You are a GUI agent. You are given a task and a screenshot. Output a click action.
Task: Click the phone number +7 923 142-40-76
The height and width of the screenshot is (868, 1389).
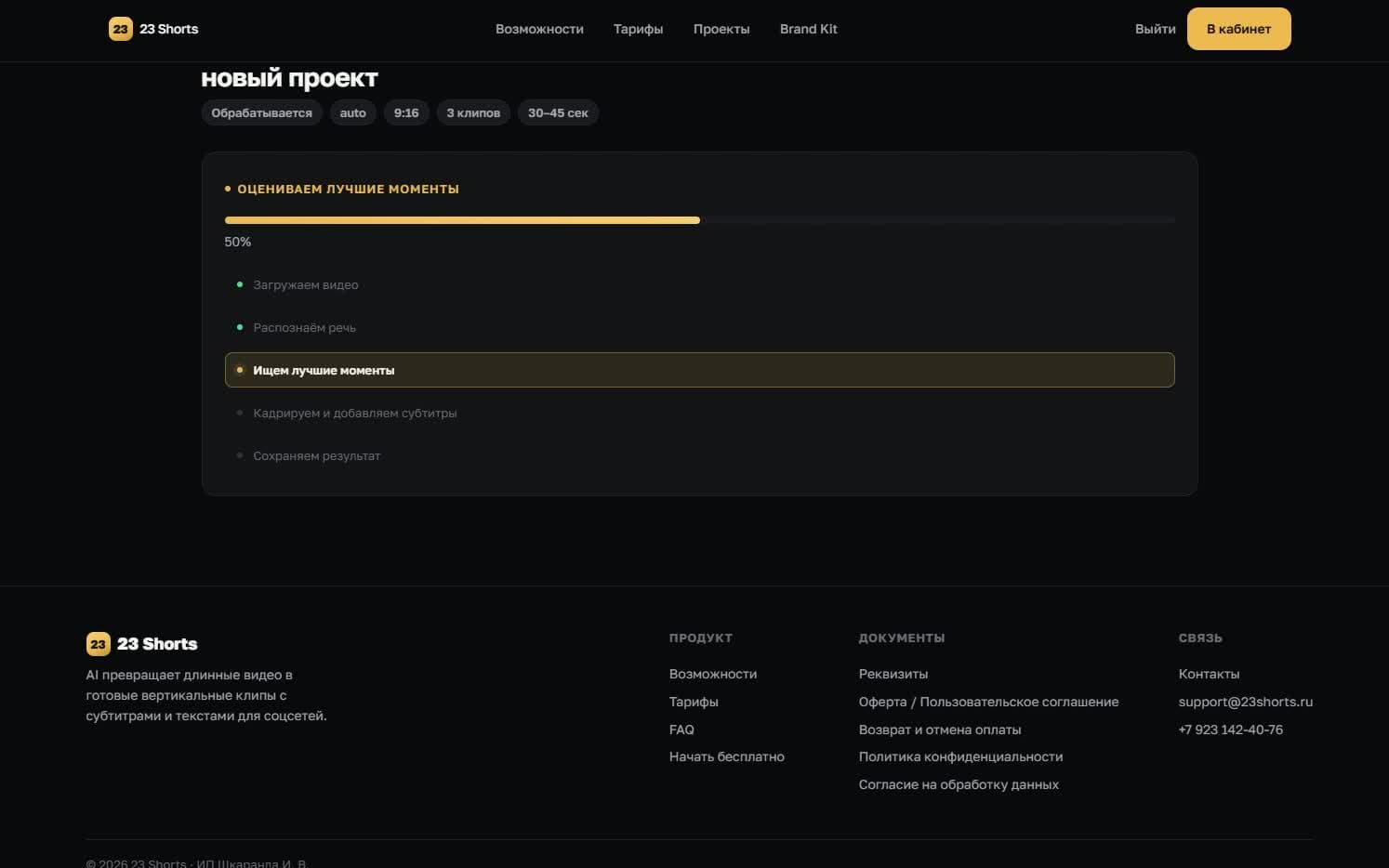click(1231, 730)
